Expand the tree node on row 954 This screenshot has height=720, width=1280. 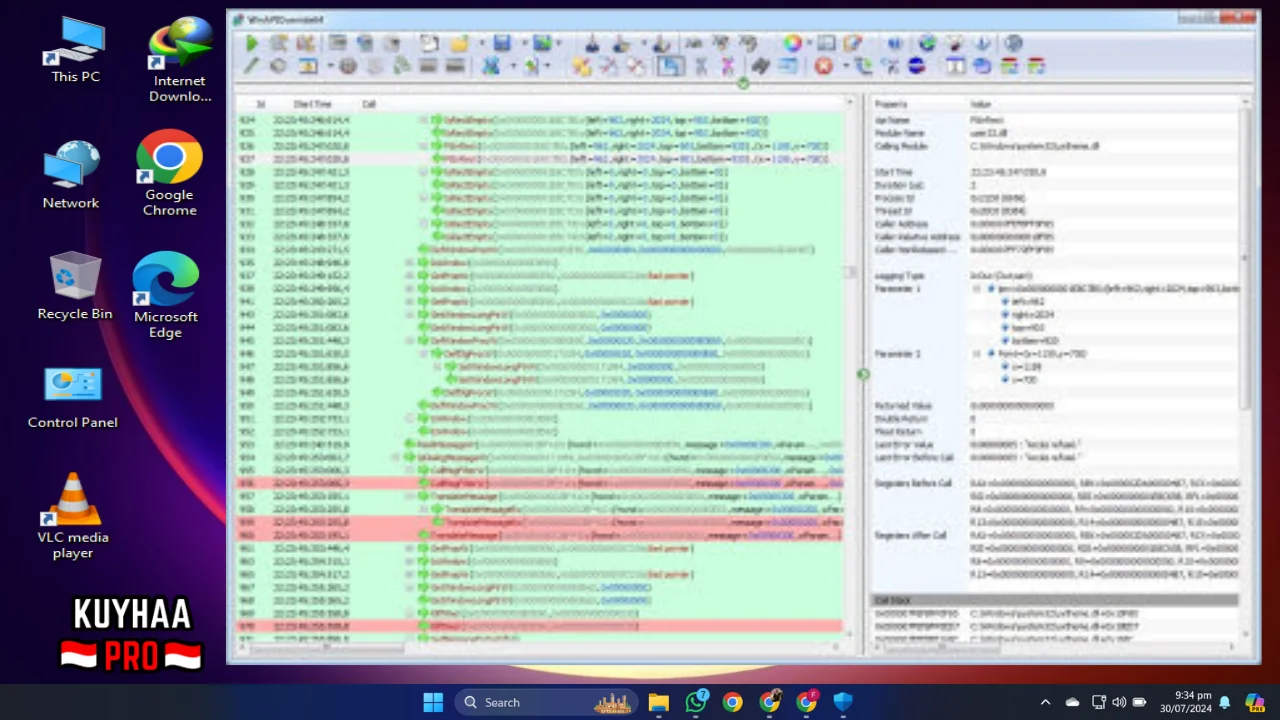pyautogui.click(x=396, y=457)
